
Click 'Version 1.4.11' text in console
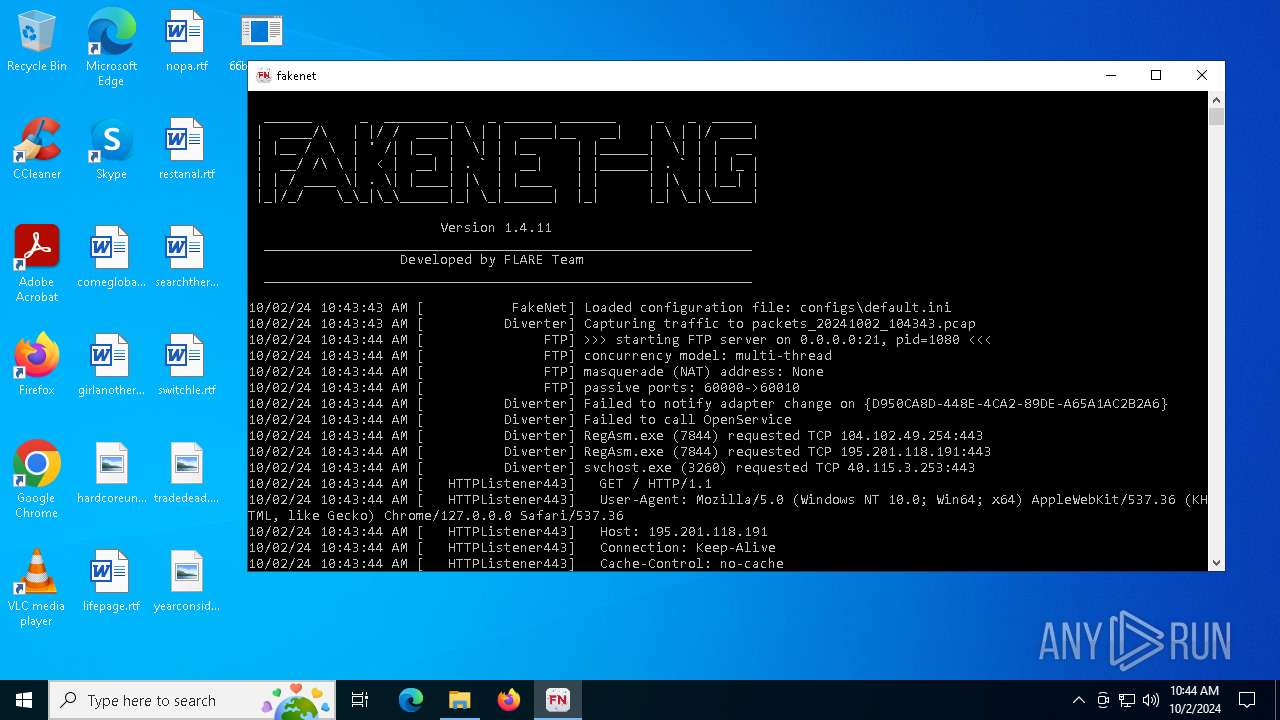[x=496, y=228]
